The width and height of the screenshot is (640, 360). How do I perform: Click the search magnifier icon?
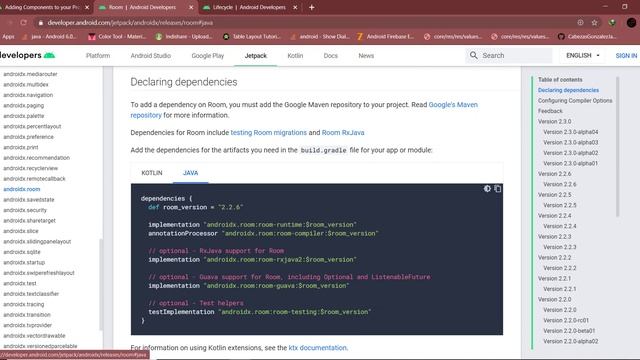(473, 55)
